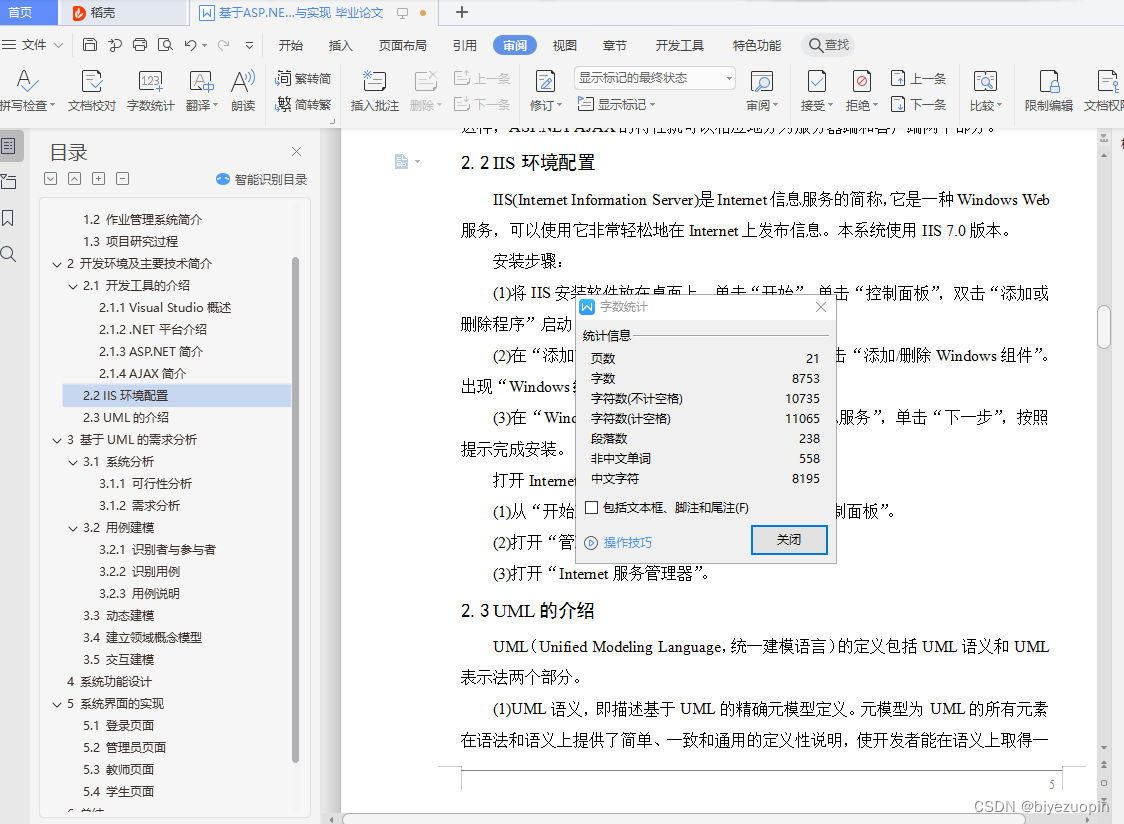Go to previous revision 上一条 near 接受

pyautogui.click(x=918, y=78)
